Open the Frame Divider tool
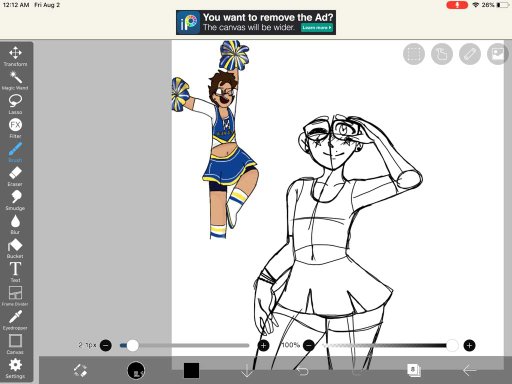This screenshot has height=384, width=512. pos(15,296)
